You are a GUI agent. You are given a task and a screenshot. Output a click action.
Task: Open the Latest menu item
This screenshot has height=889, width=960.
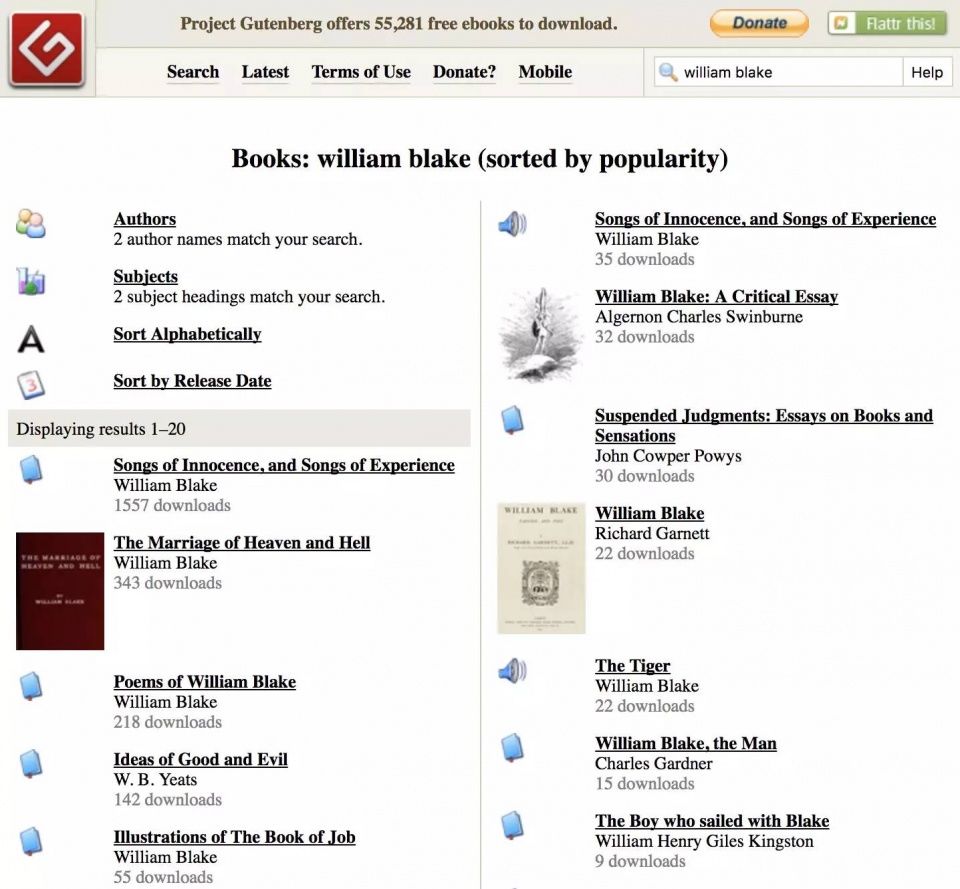coord(265,72)
